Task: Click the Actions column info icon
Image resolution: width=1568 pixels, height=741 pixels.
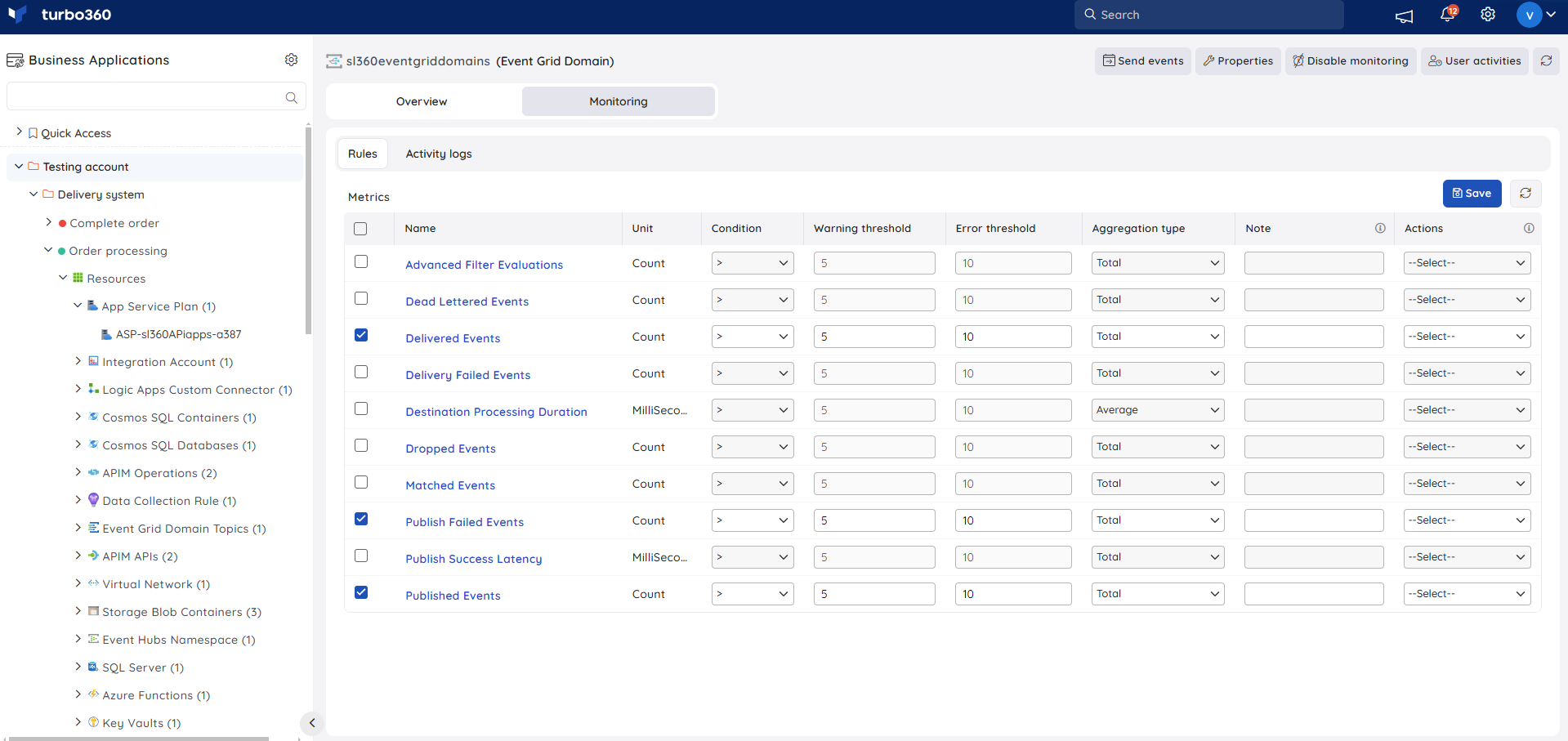Action: pyautogui.click(x=1529, y=228)
